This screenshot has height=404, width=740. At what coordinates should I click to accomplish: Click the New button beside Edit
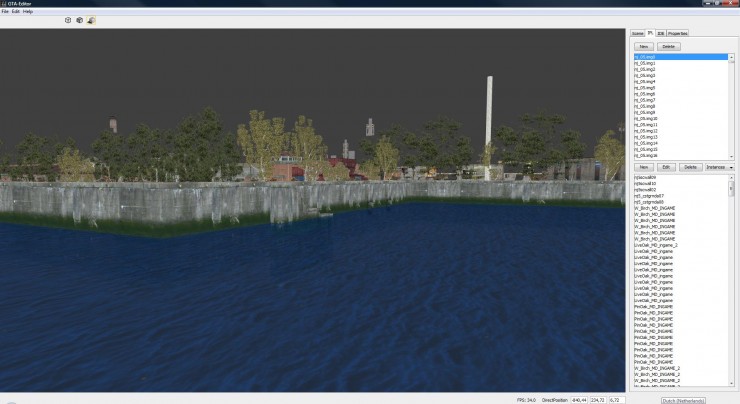click(x=644, y=167)
